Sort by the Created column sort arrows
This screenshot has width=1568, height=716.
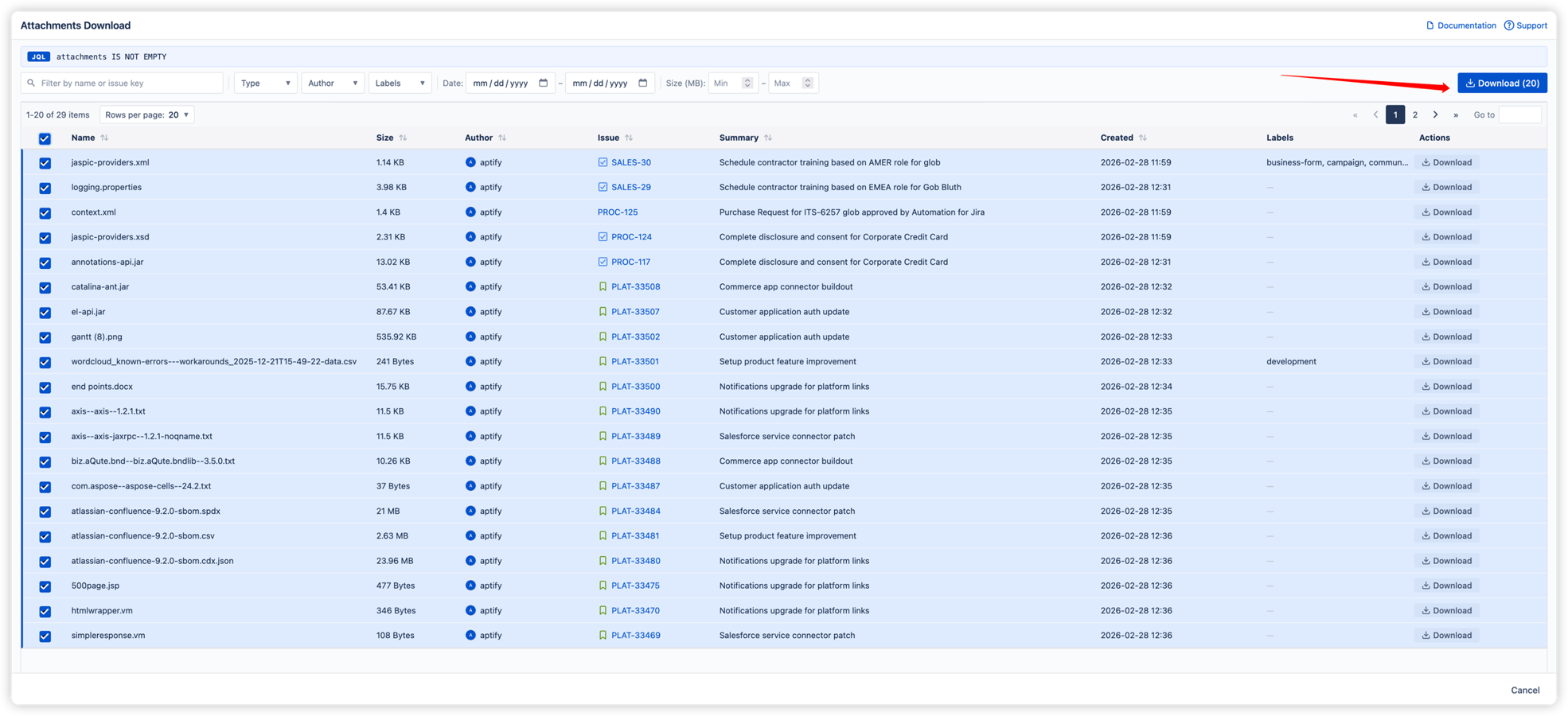1145,137
